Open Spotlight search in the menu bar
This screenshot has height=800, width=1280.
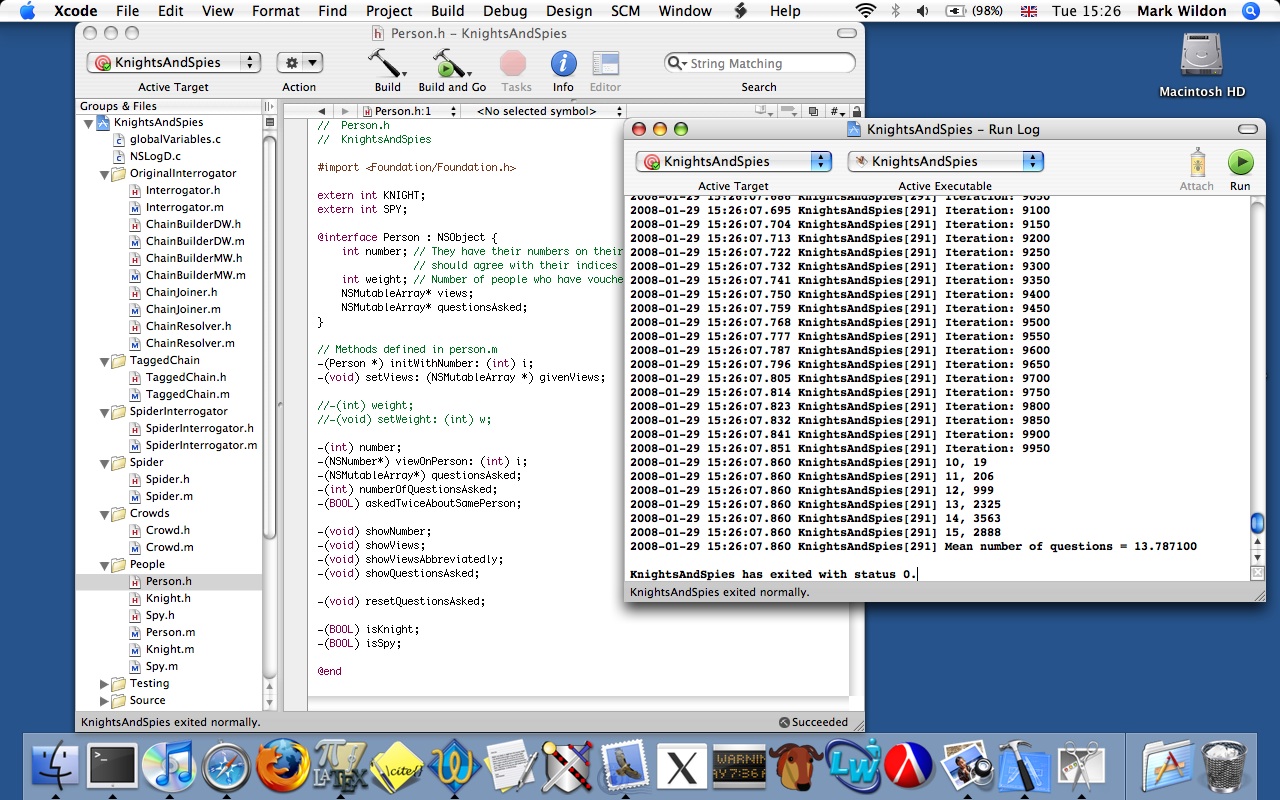tap(1251, 11)
